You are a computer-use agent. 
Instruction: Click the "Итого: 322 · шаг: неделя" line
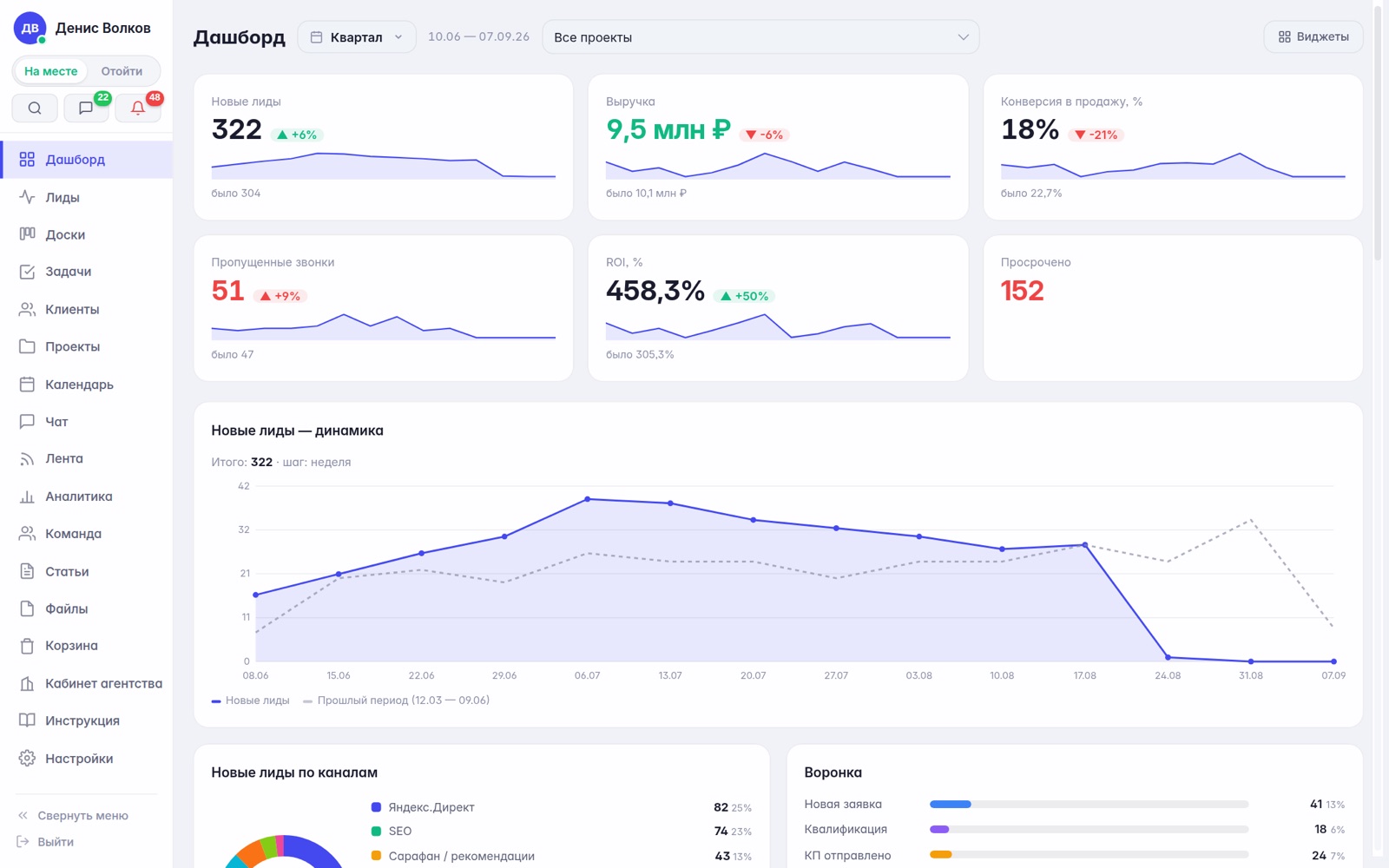281,462
